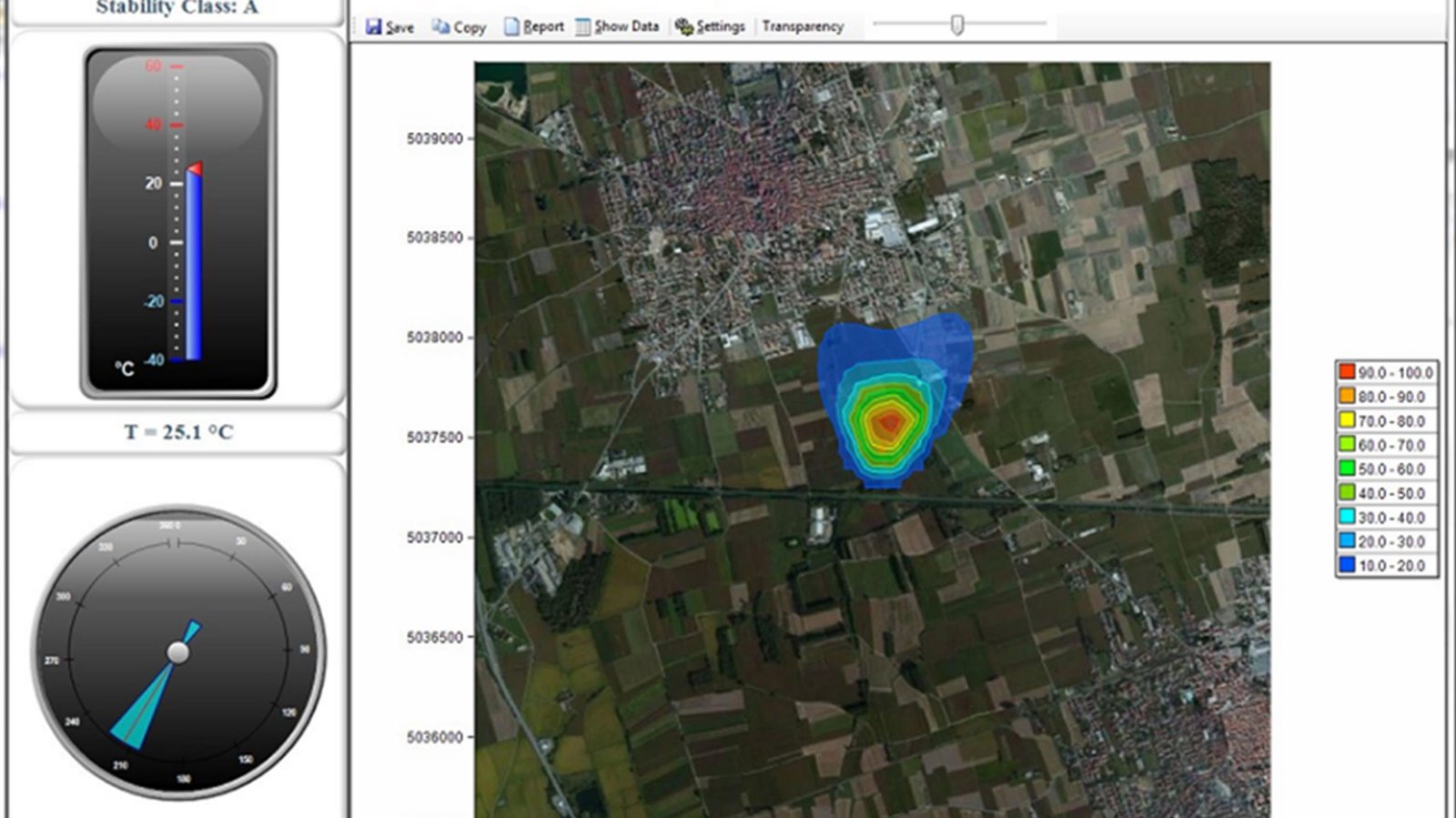Open the Settings gear icon
This screenshot has height=818, width=1456.
coord(684,26)
